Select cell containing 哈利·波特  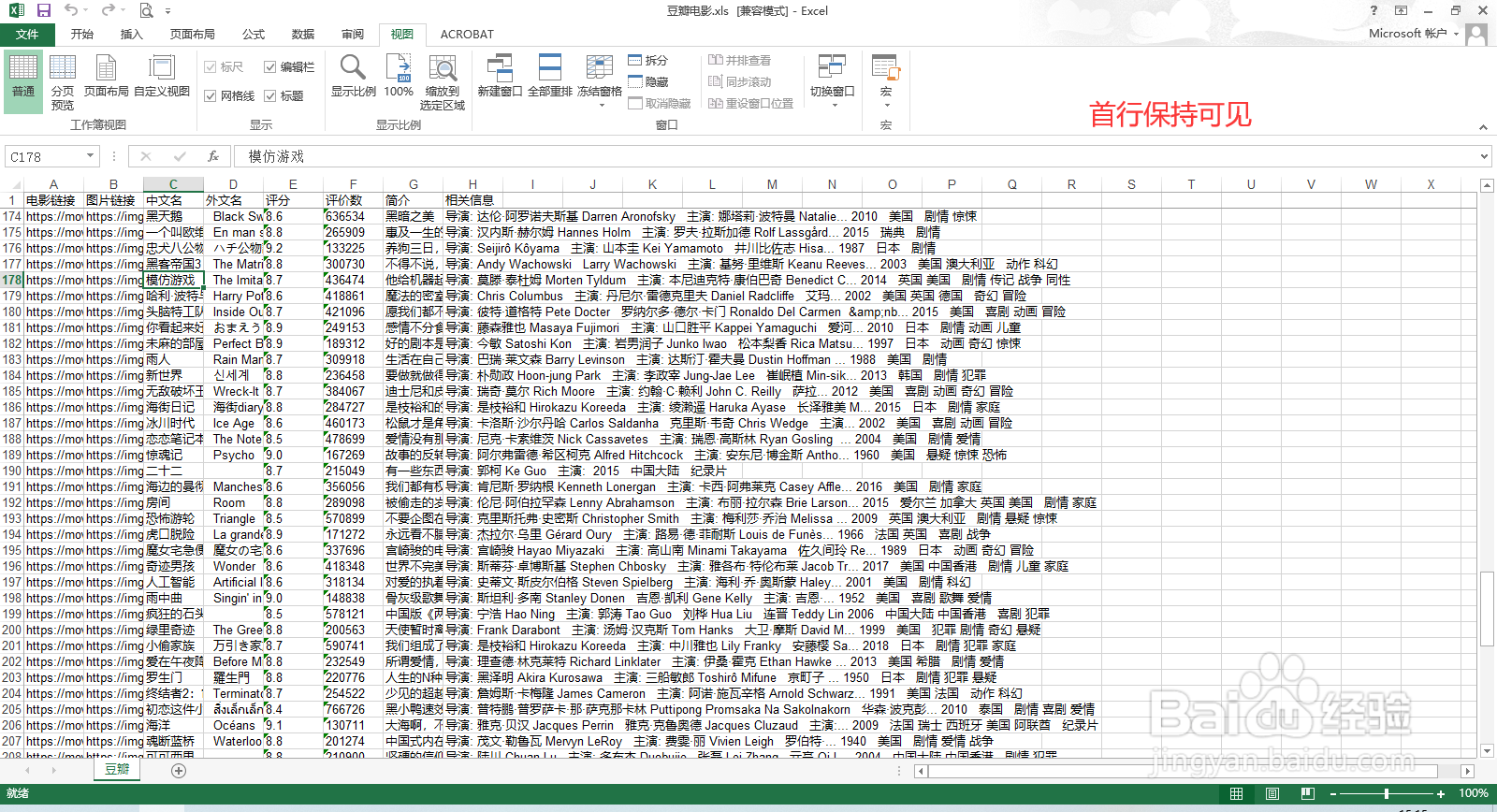(x=173, y=296)
